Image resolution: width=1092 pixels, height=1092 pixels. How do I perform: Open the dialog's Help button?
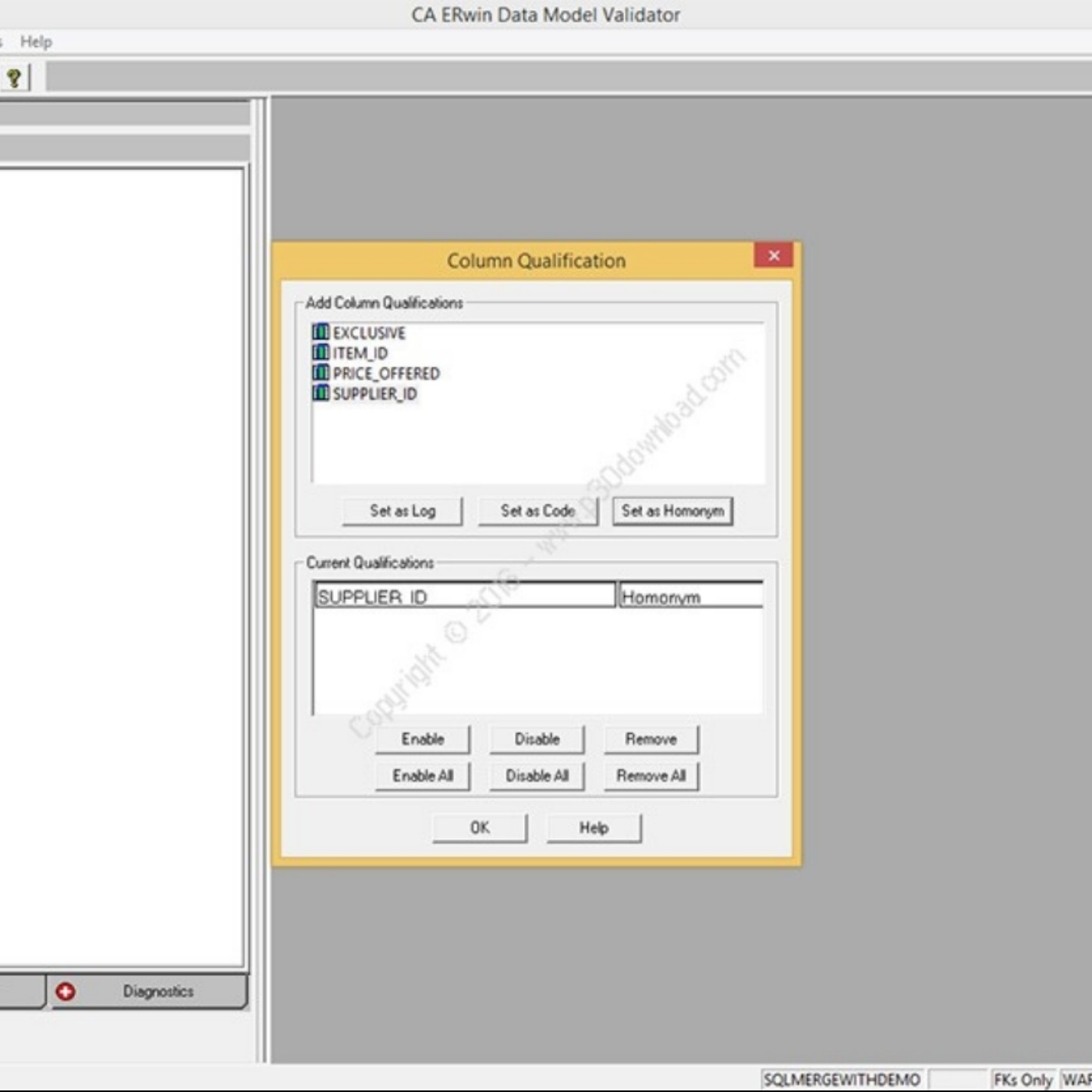(x=594, y=828)
